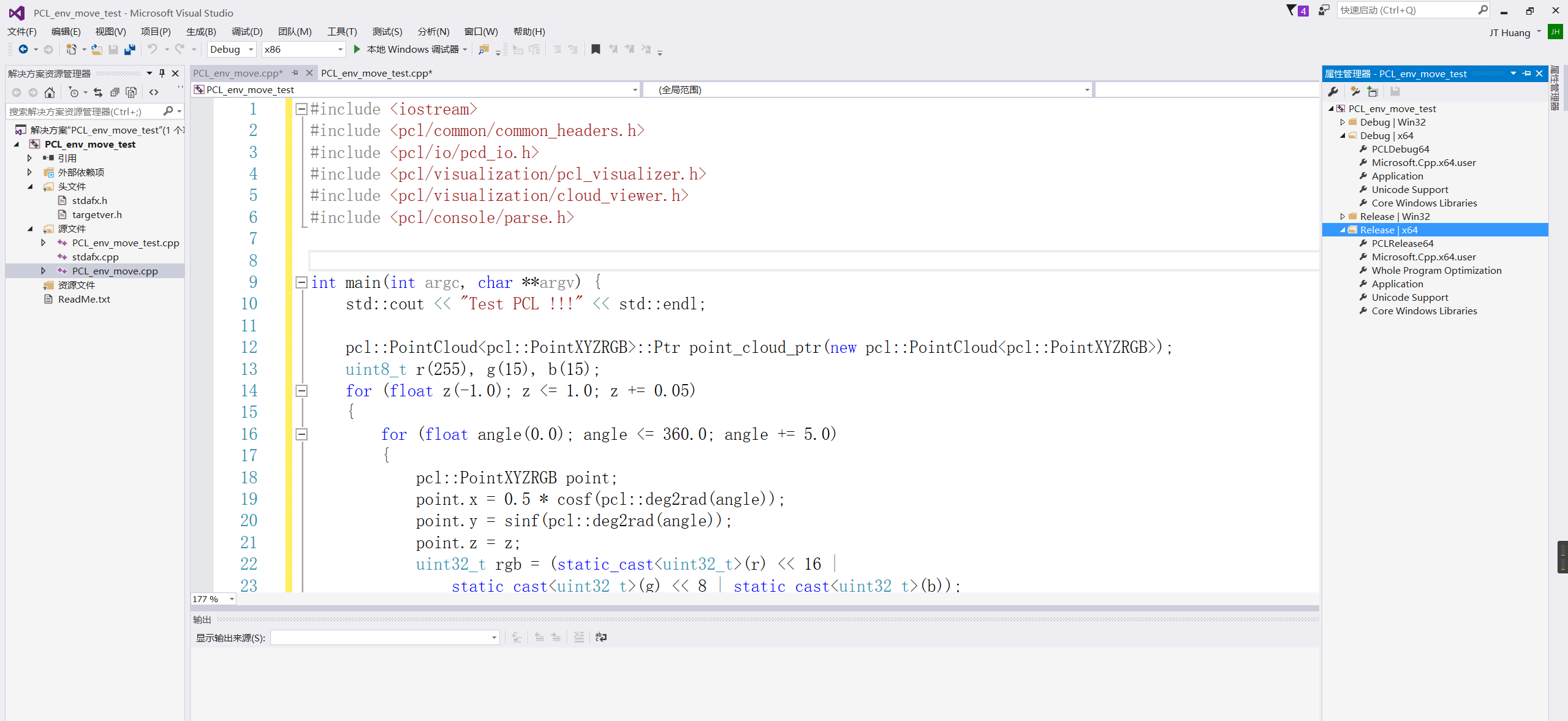
Task: Switch to the PCL_env_move_test.cpp tab
Action: [377, 73]
